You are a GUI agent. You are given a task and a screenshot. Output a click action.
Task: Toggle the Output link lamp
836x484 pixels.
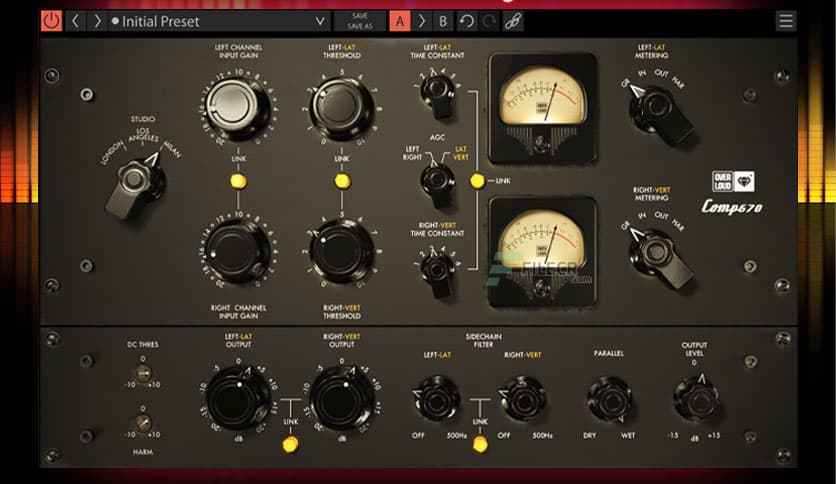click(x=291, y=443)
